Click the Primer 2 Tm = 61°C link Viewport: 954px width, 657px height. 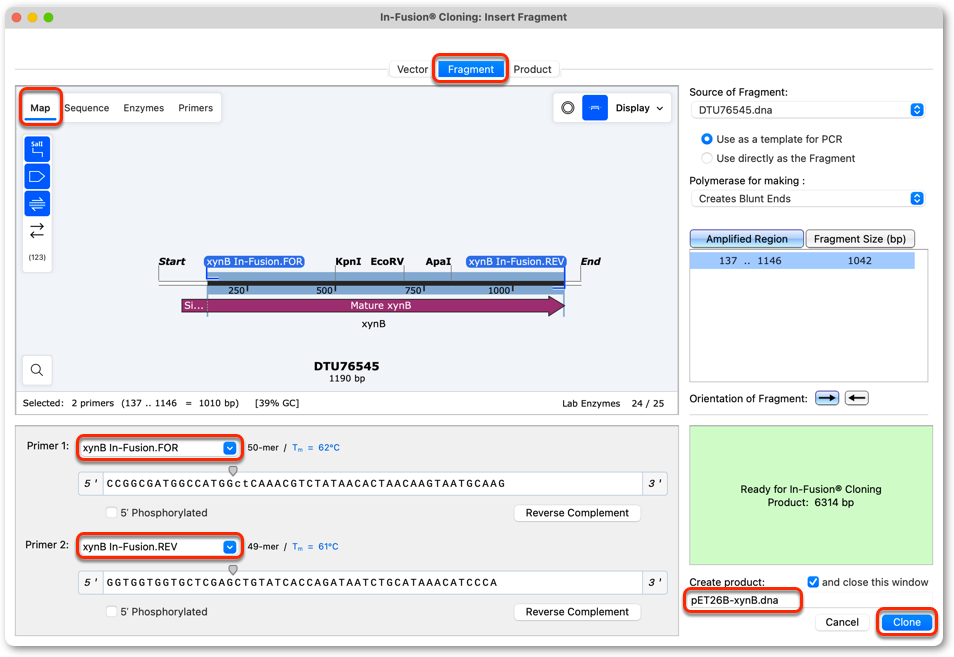coord(315,547)
